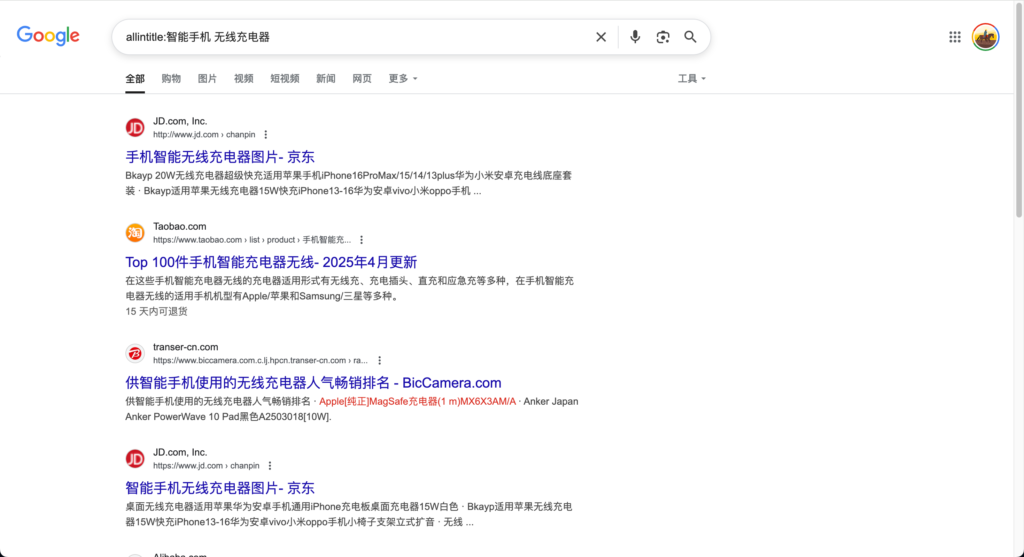Screen dimensions: 1024x557
Task: Switch to the 短视频 tab
Action: (285, 78)
